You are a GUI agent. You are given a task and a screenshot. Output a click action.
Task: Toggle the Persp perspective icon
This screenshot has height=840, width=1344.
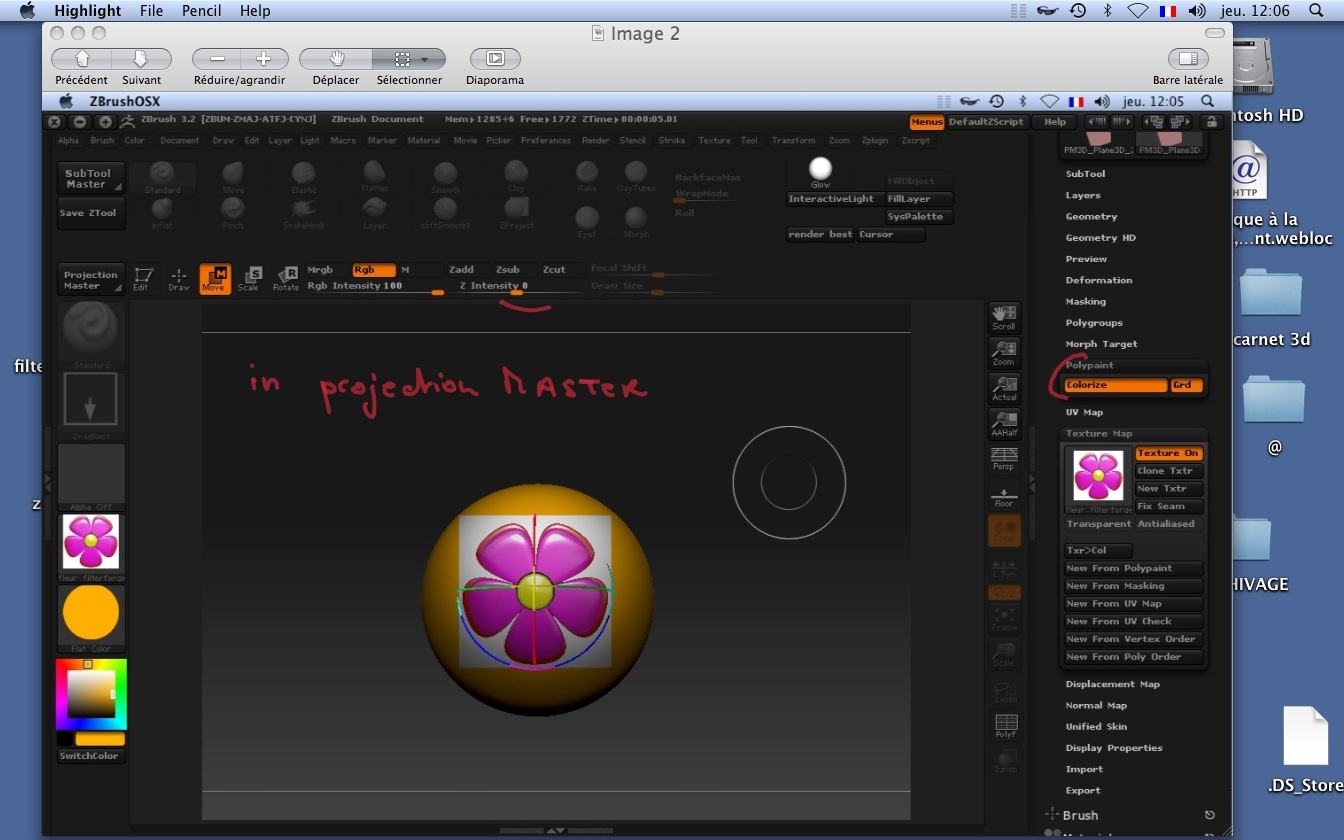[x=1004, y=460]
